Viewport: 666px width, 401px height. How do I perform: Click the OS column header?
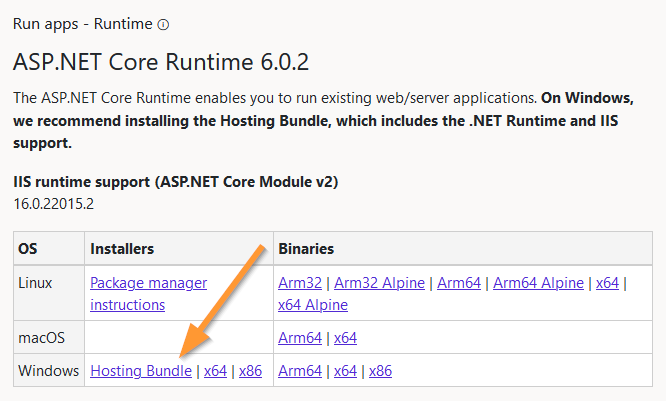(28, 249)
